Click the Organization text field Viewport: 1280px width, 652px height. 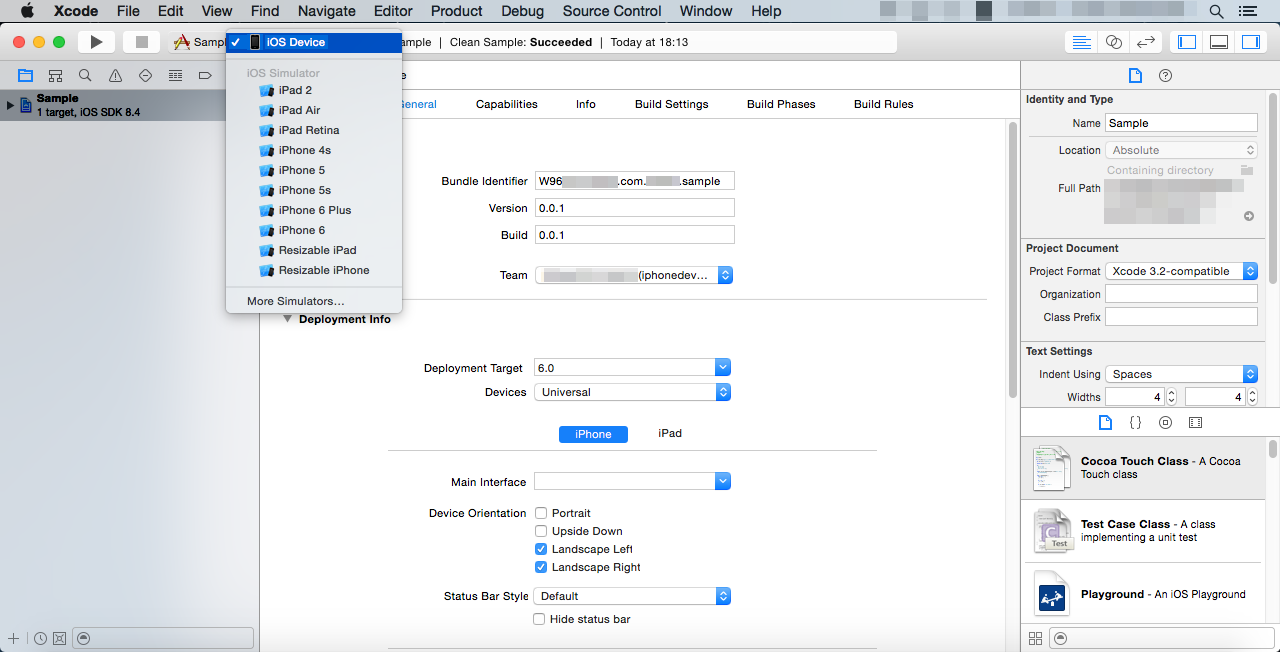coord(1181,294)
